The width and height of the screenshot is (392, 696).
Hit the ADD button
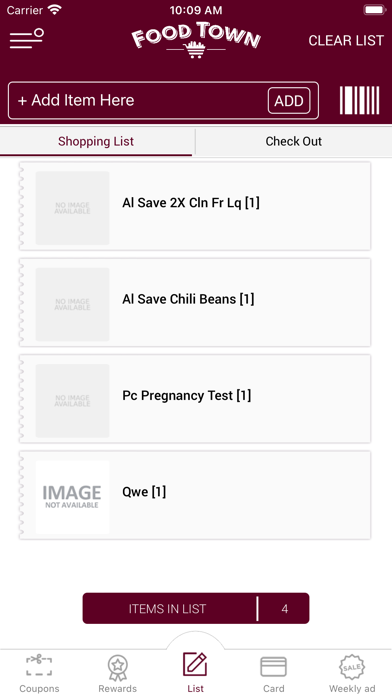pyautogui.click(x=289, y=101)
